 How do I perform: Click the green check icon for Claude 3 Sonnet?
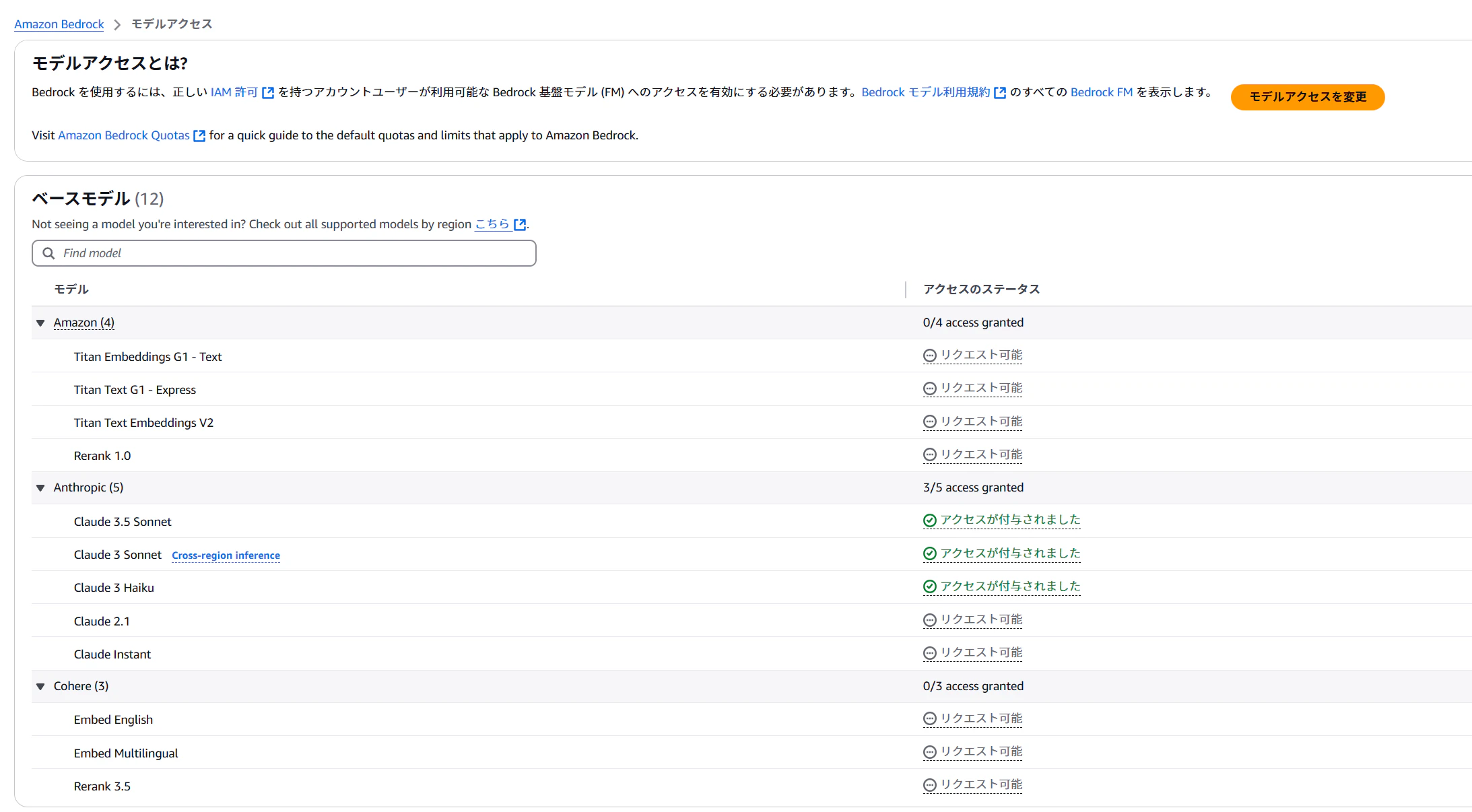(x=930, y=553)
